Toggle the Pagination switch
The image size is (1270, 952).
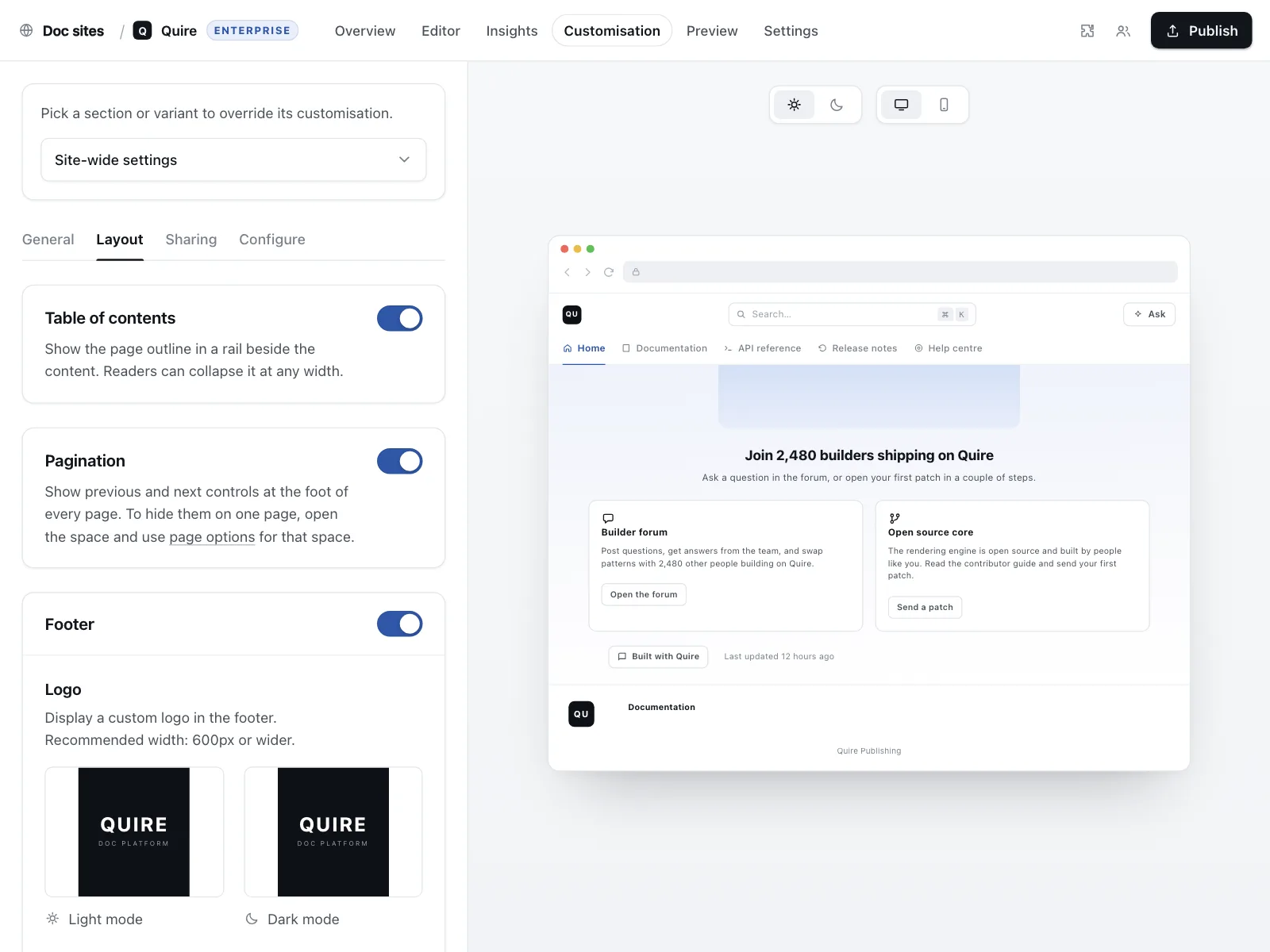pyautogui.click(x=399, y=461)
